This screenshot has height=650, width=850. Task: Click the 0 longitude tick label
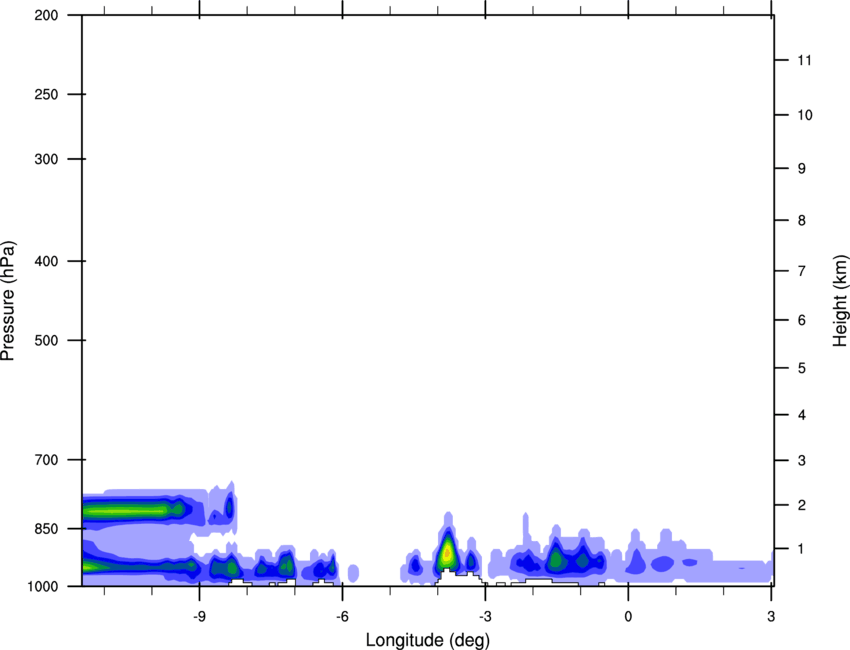pyautogui.click(x=628, y=616)
